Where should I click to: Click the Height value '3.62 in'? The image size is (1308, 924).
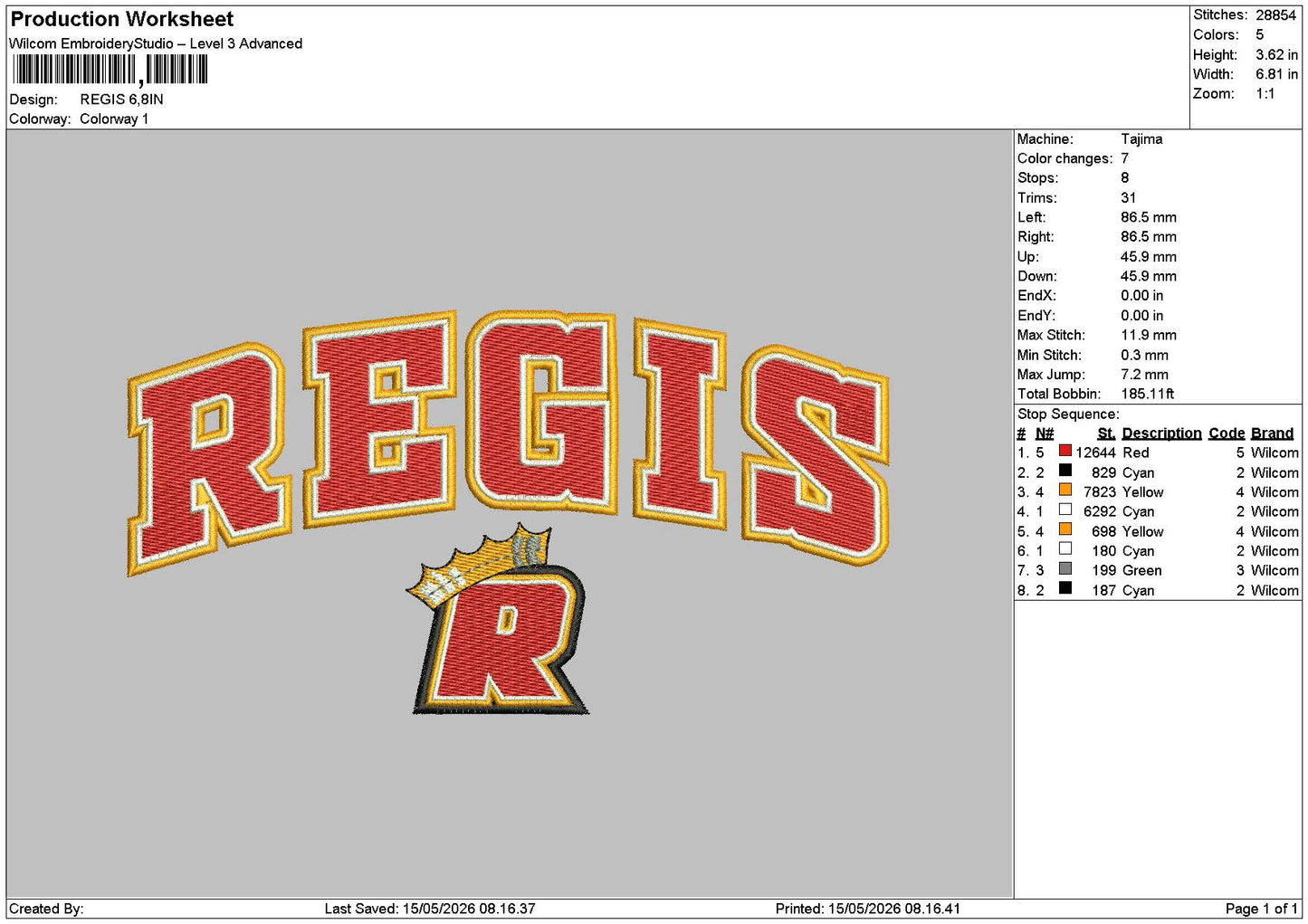[x=1276, y=54]
